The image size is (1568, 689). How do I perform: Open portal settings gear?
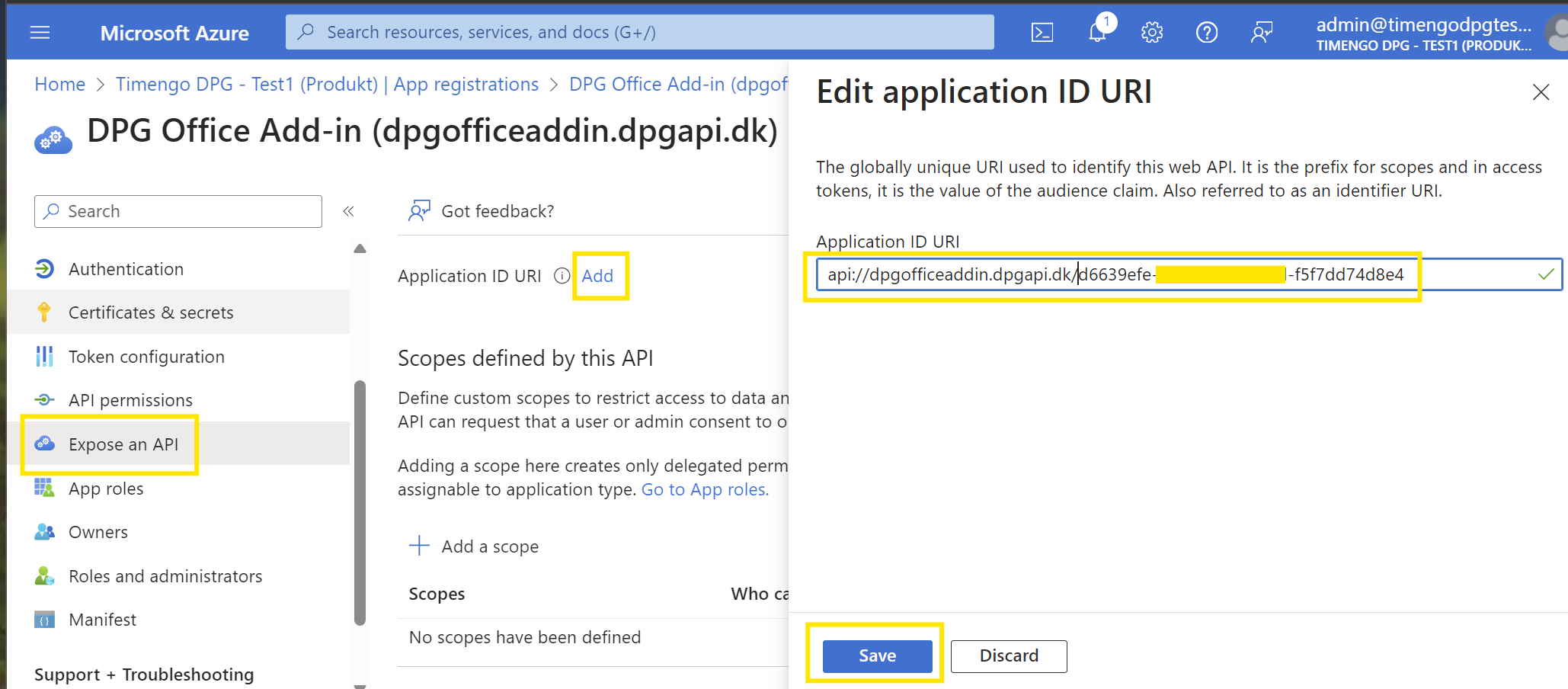pyautogui.click(x=1151, y=33)
